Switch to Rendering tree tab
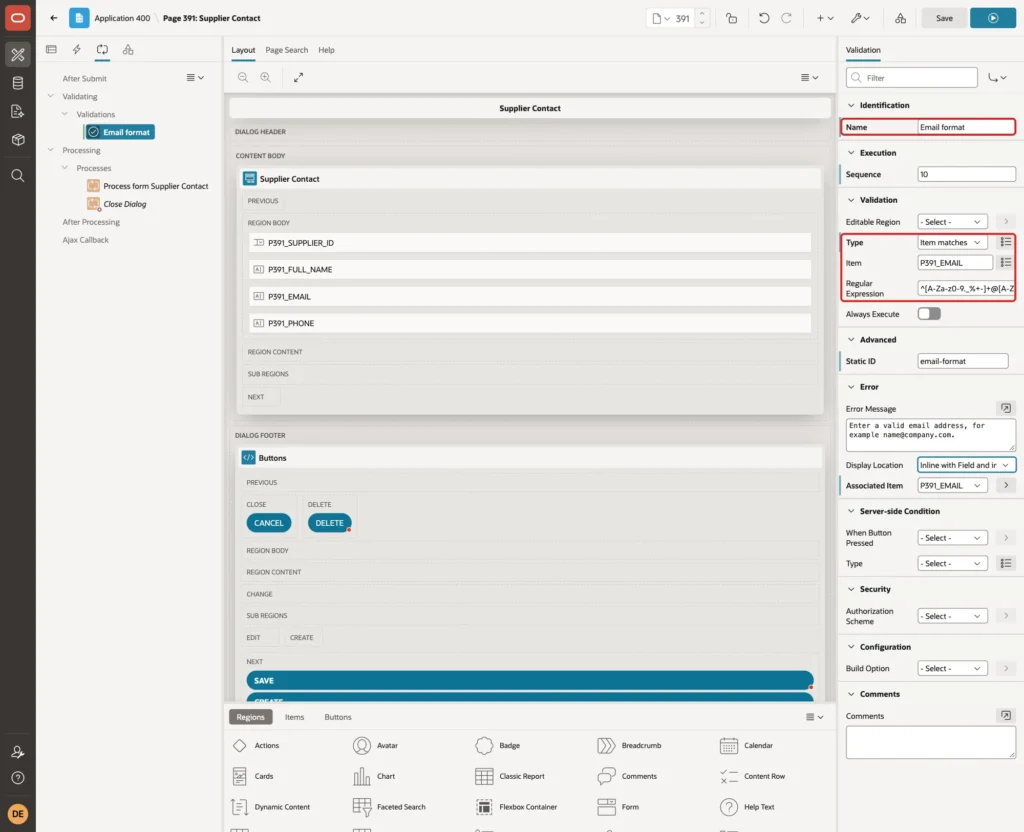The width and height of the screenshot is (1024, 832). (51, 50)
